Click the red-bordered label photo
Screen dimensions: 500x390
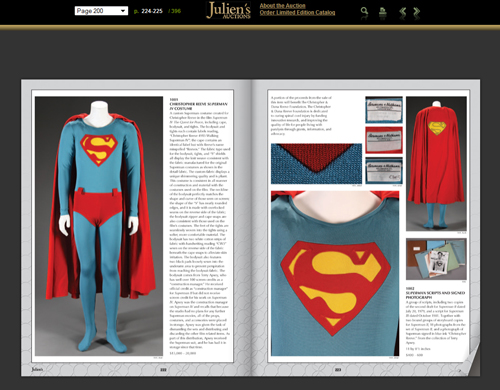[384, 140]
